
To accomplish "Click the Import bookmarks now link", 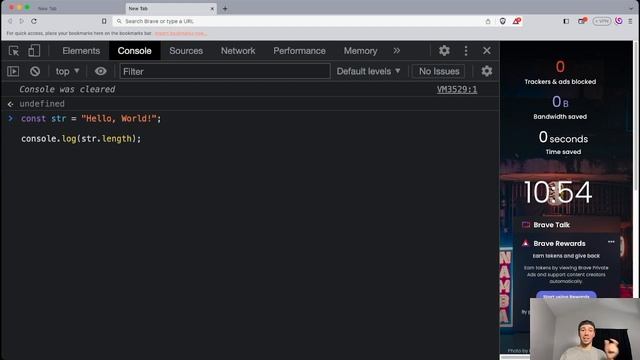I will 180,33.
